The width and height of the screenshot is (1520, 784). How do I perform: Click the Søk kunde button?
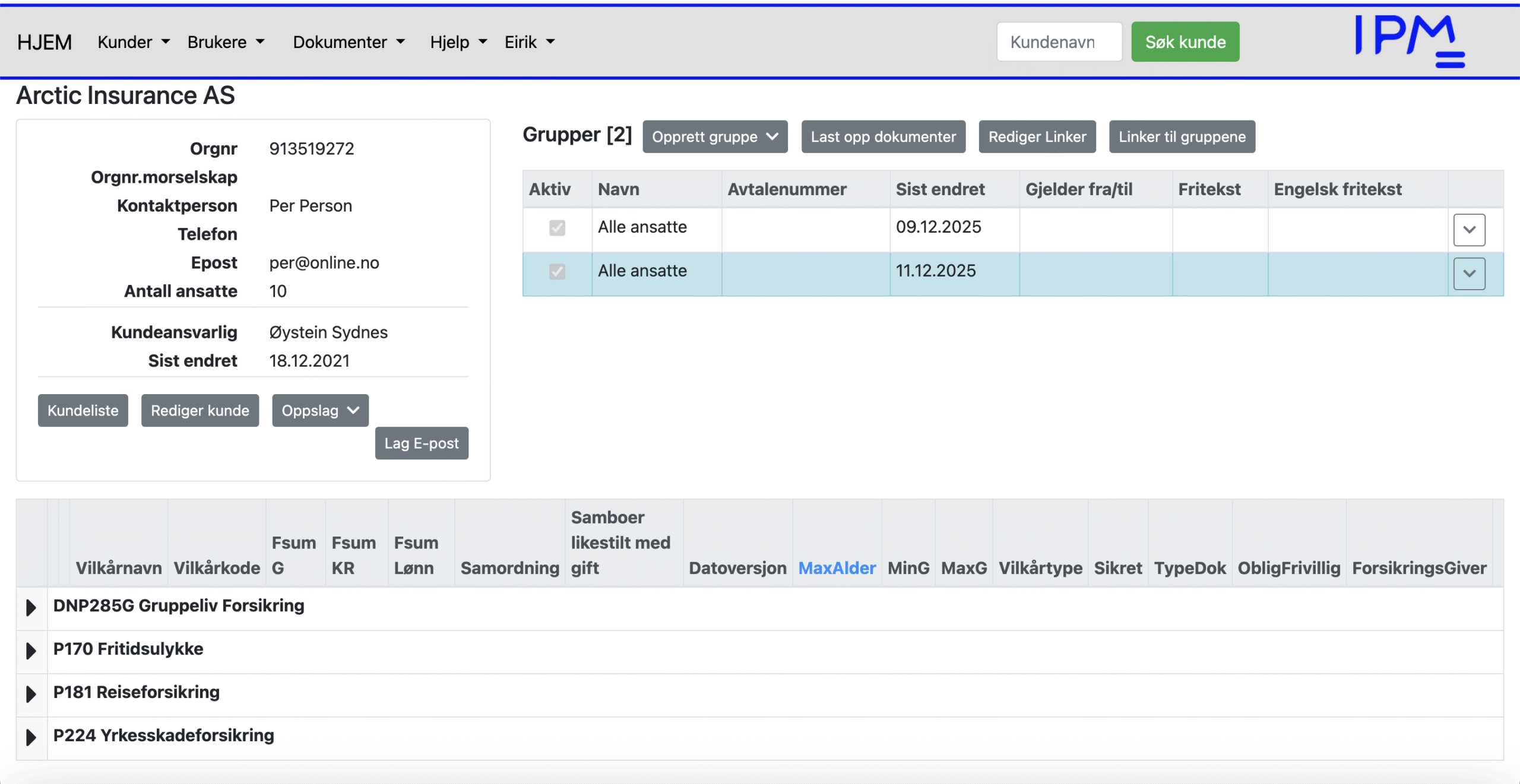pos(1185,42)
